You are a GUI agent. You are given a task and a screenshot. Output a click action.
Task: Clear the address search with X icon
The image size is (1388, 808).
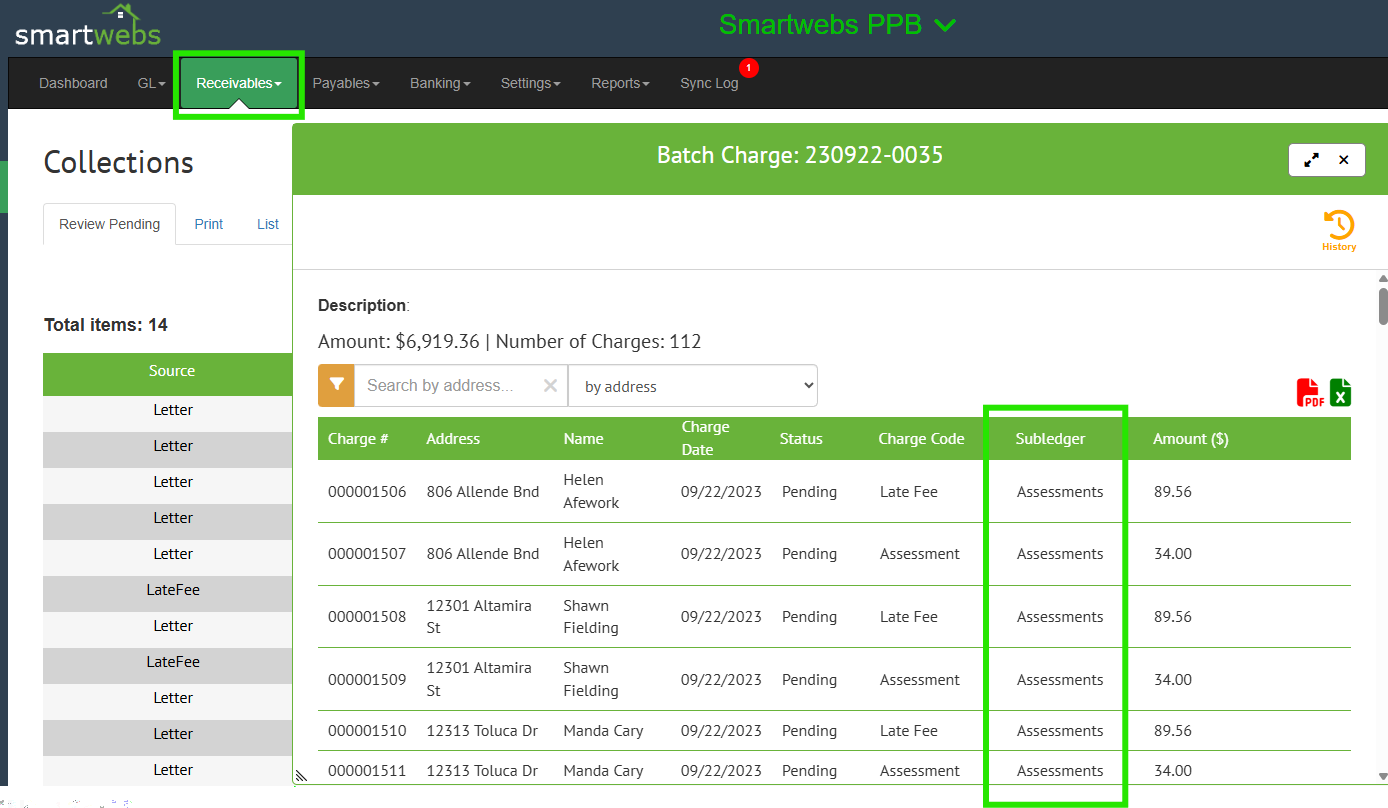tap(550, 386)
